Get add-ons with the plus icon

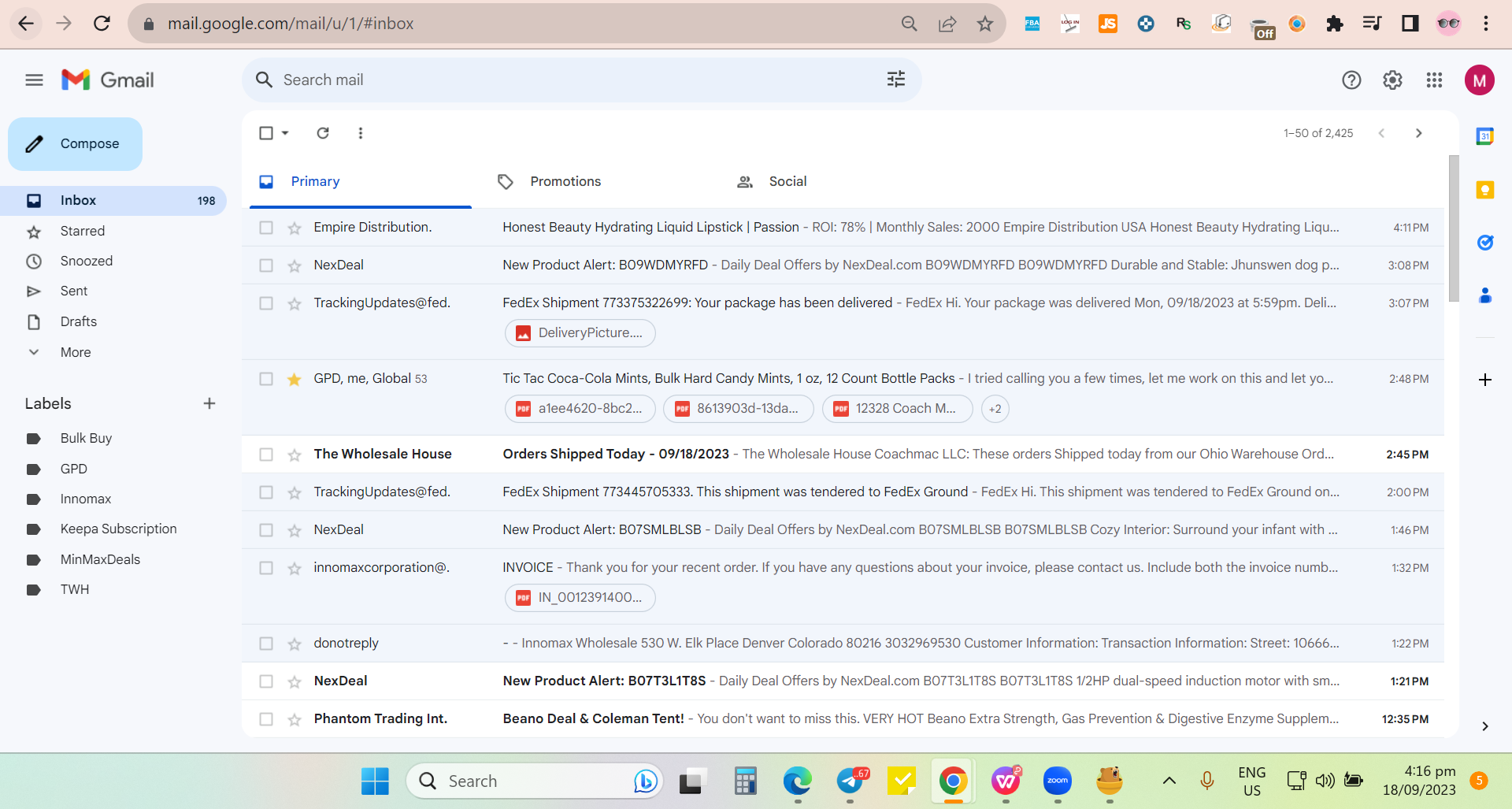pyautogui.click(x=1485, y=380)
